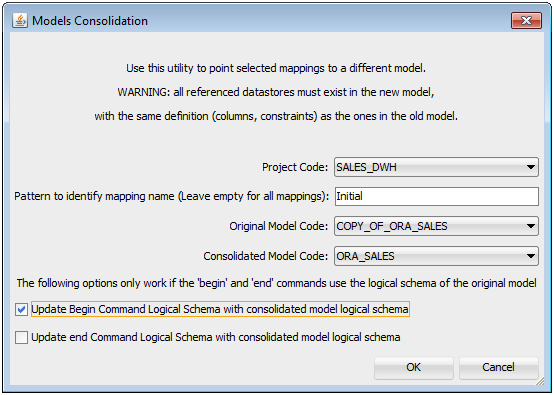The image size is (554, 395).
Task: Click the dialog resize grip corner
Action: [x=540, y=381]
